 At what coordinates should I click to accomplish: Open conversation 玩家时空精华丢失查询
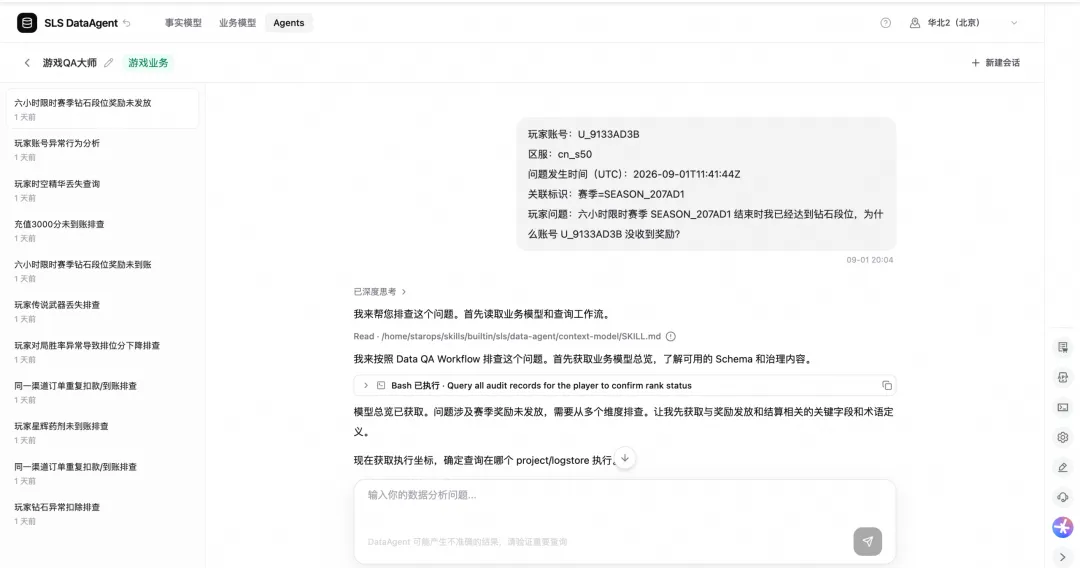tap(103, 190)
